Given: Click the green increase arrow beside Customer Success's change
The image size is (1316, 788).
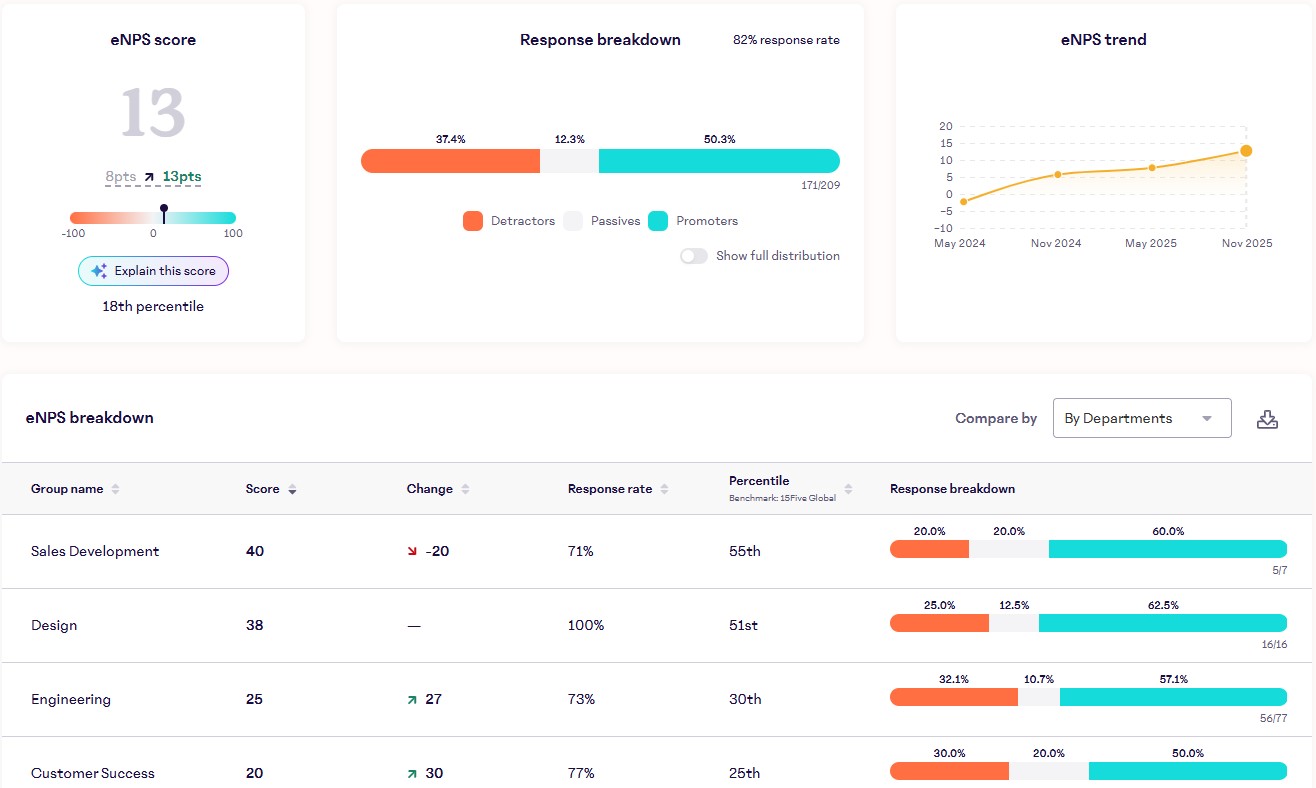Looking at the screenshot, I should tap(412, 773).
